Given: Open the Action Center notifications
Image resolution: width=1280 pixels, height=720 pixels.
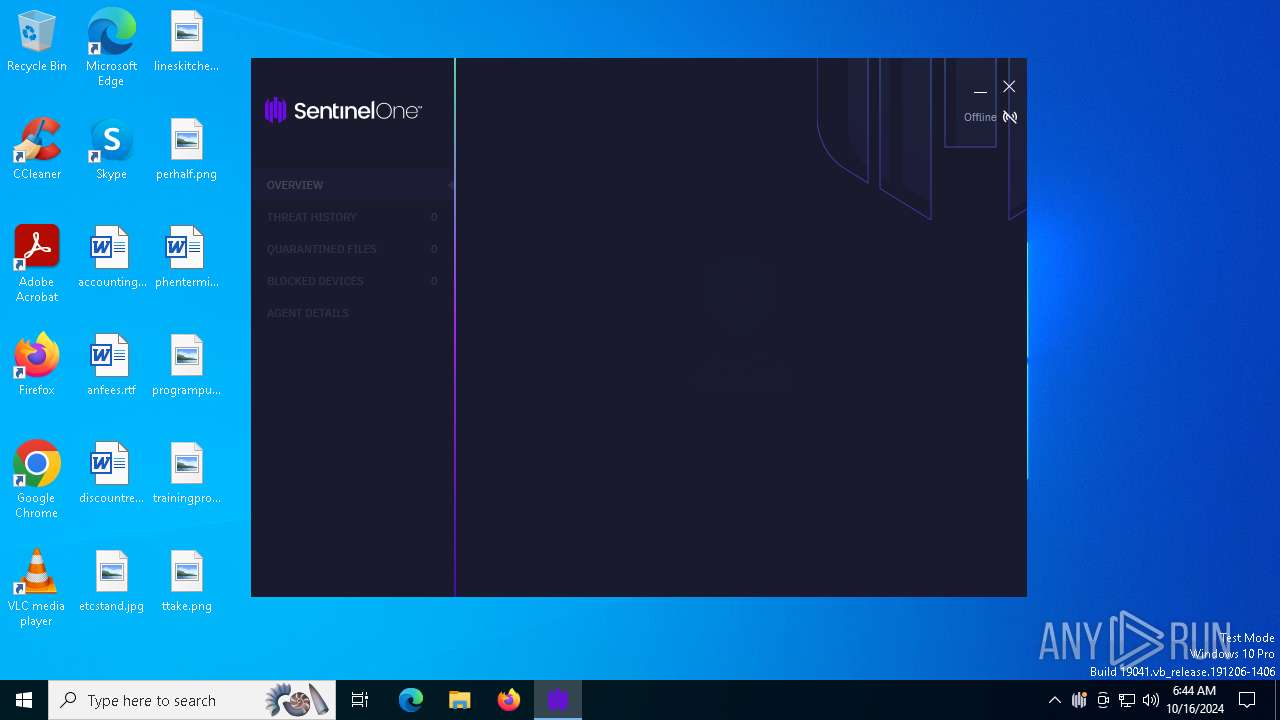Looking at the screenshot, I should coord(1247,700).
